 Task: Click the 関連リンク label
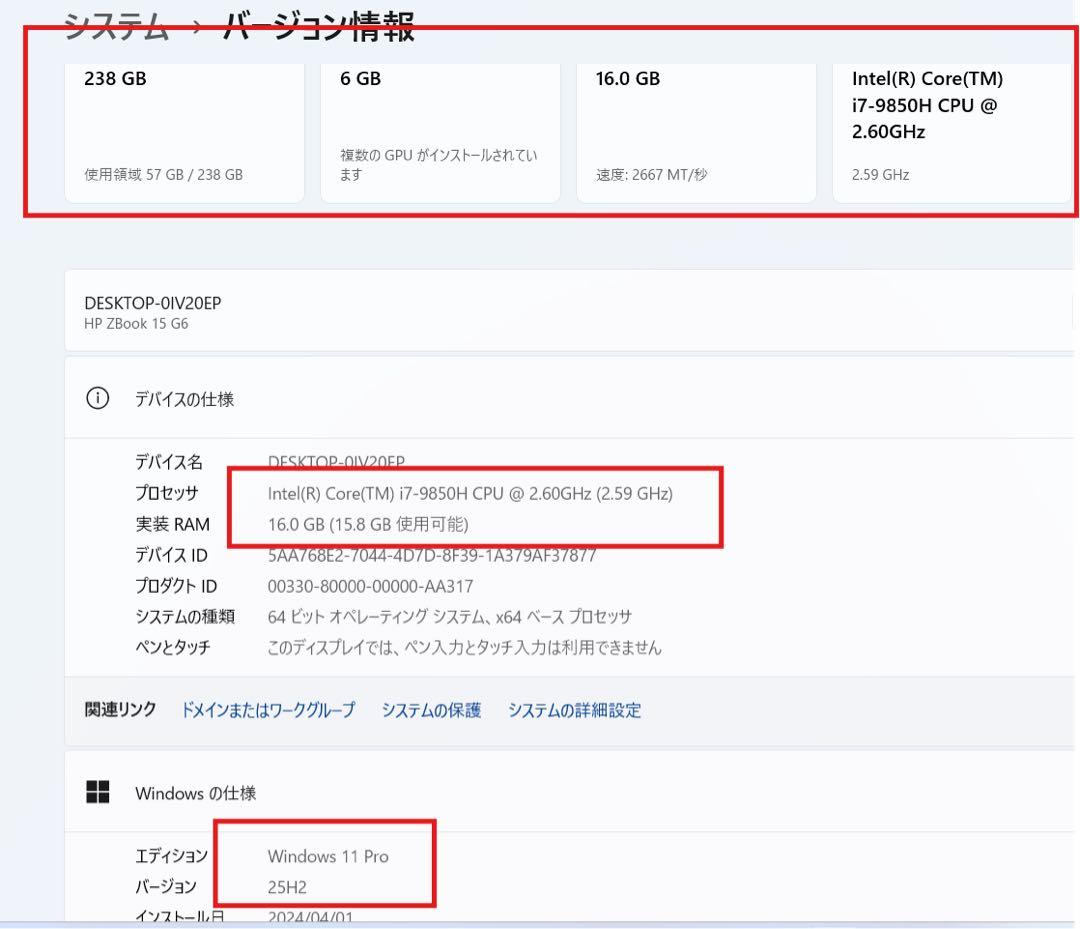click(120, 709)
